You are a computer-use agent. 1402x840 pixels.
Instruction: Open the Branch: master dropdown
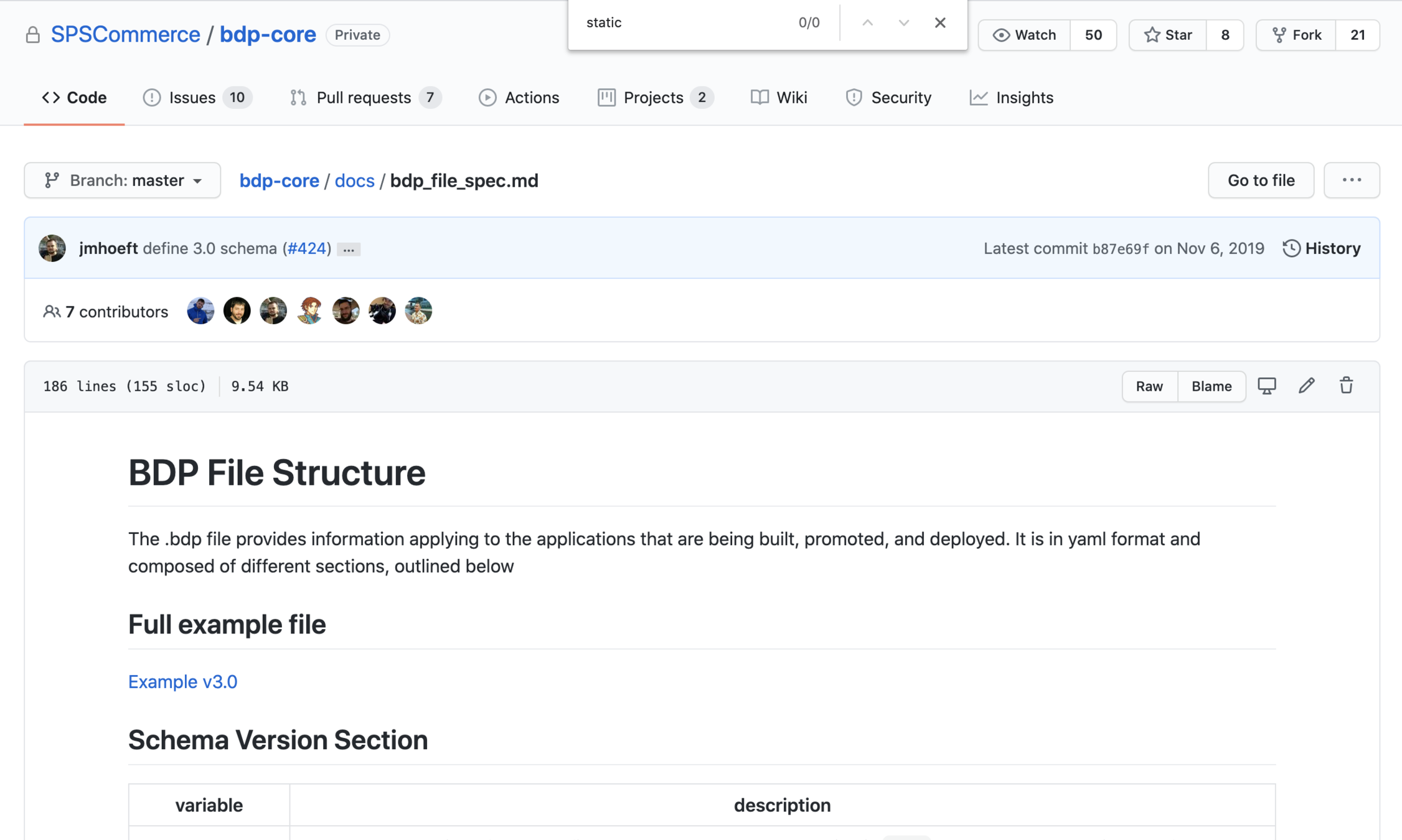[x=123, y=180]
